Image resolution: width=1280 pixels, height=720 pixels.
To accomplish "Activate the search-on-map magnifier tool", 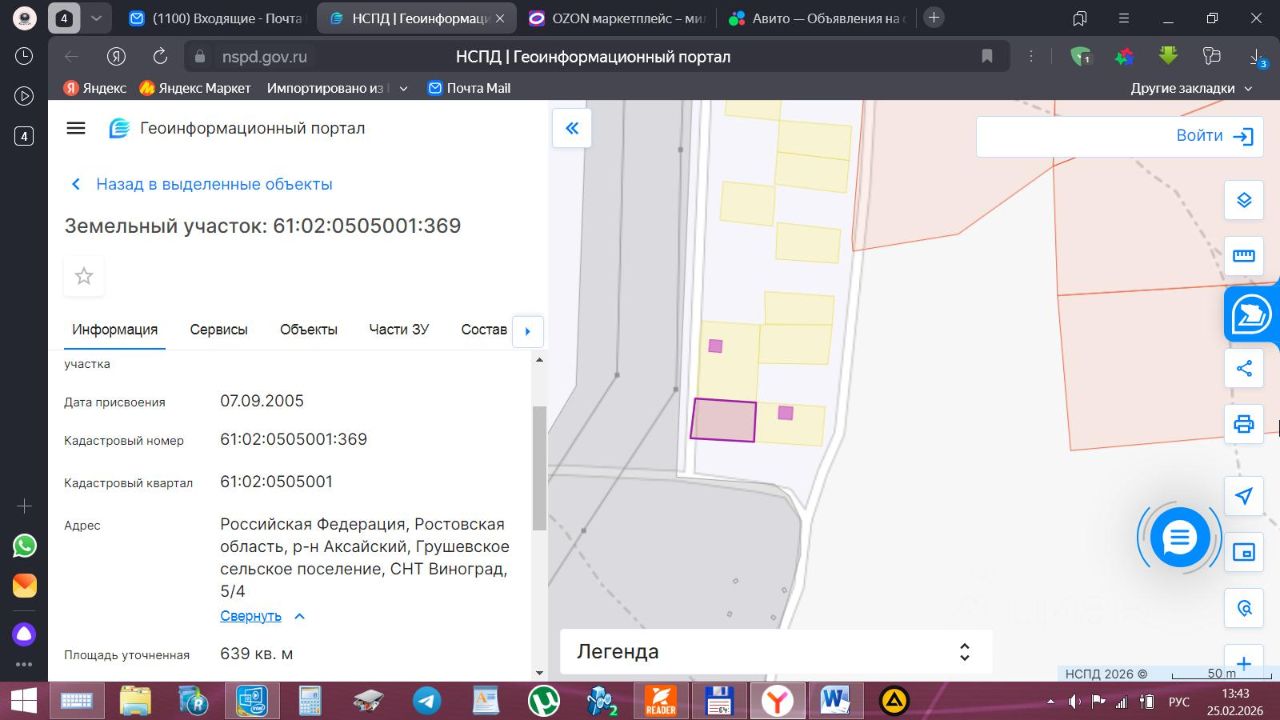I will click(x=1244, y=608).
